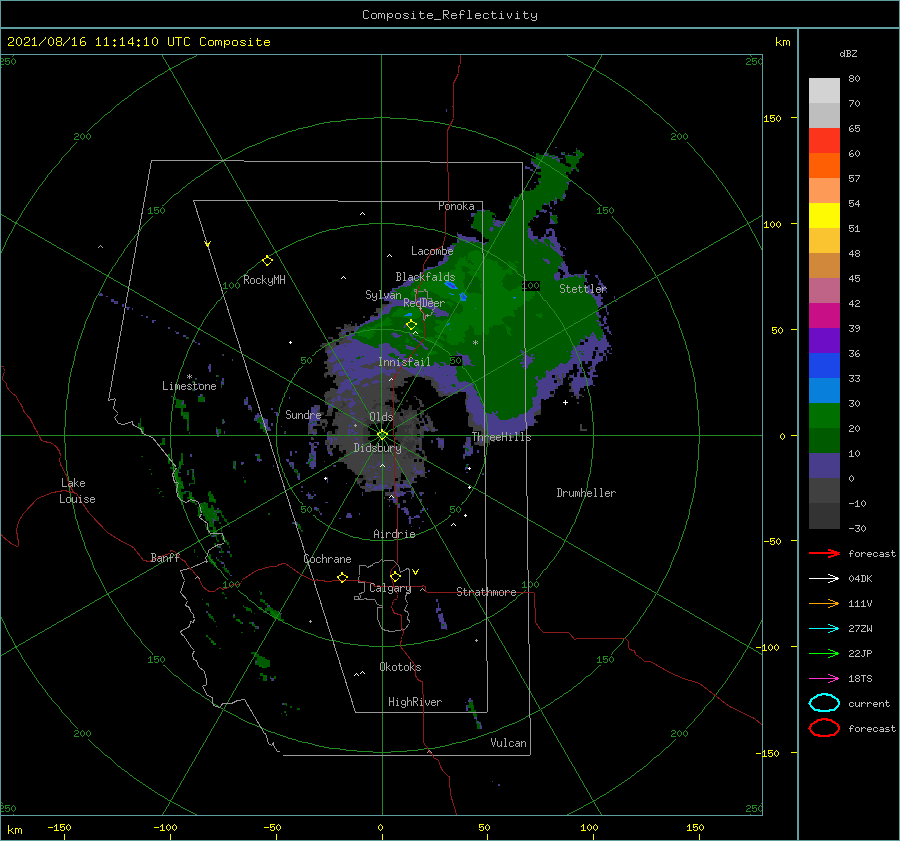This screenshot has height=841, width=900.
Task: Click the Blackfalds label
Action: point(425,277)
